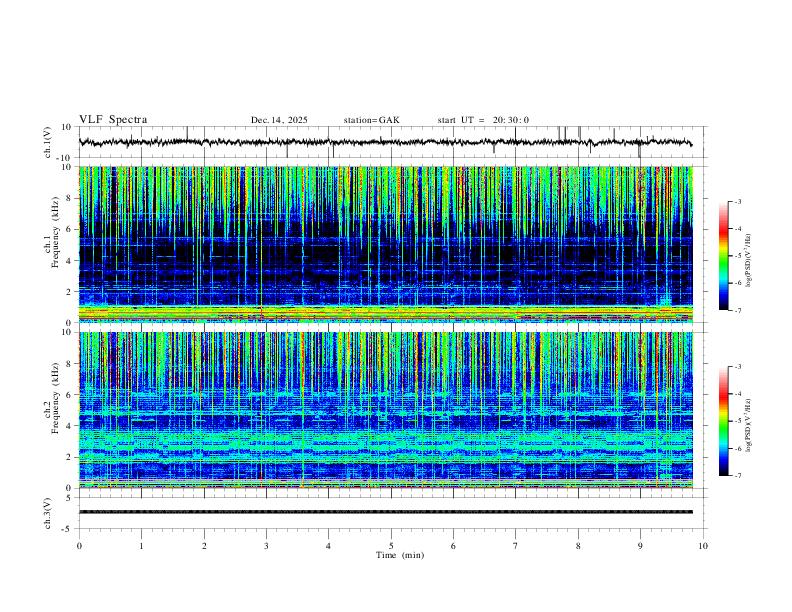Click time-axis tick label "8"
Screen dimensions: 792x612
click(x=578, y=546)
